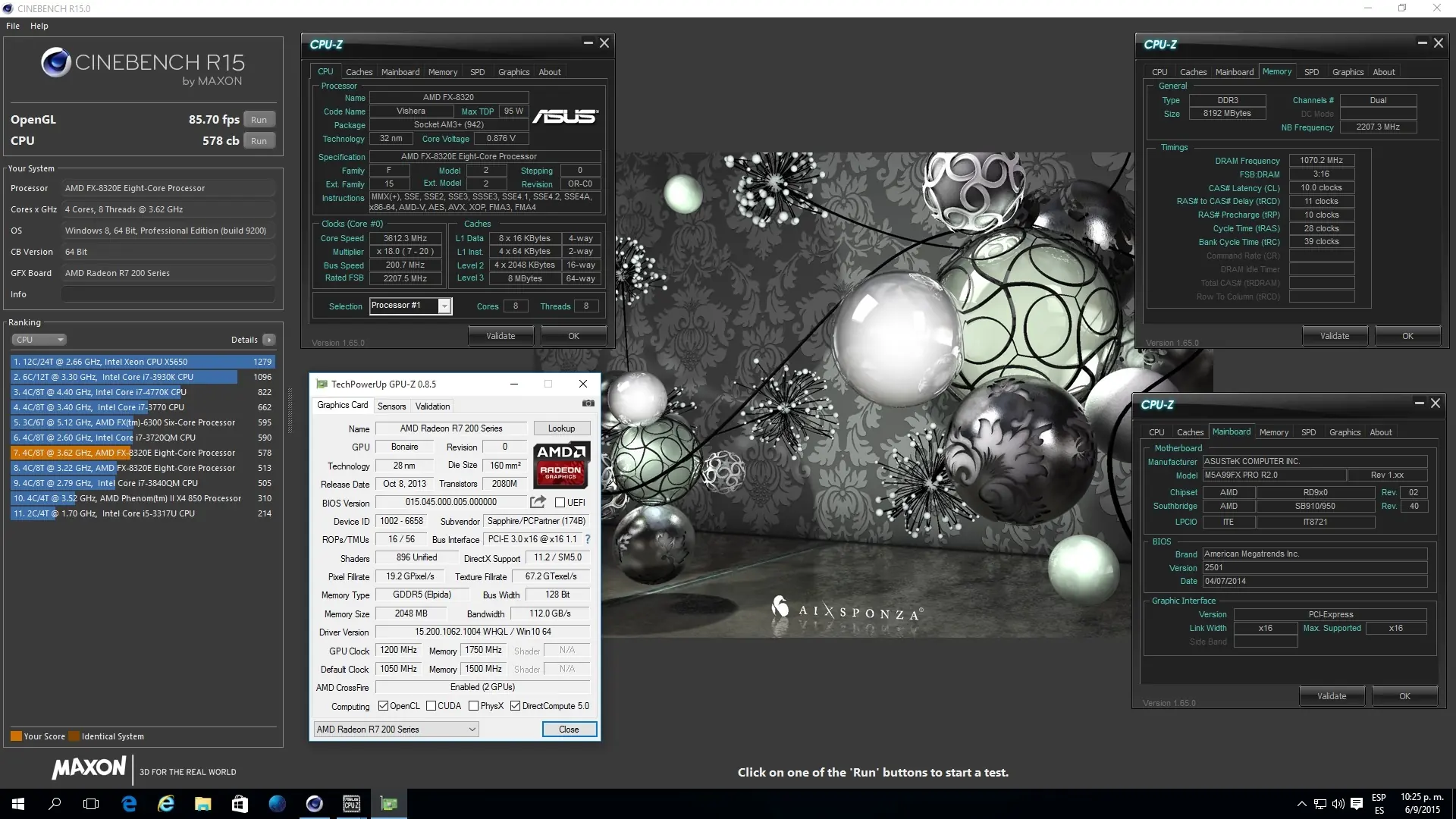
Task: Open About tab in CPU-Z CPU window
Action: click(550, 72)
